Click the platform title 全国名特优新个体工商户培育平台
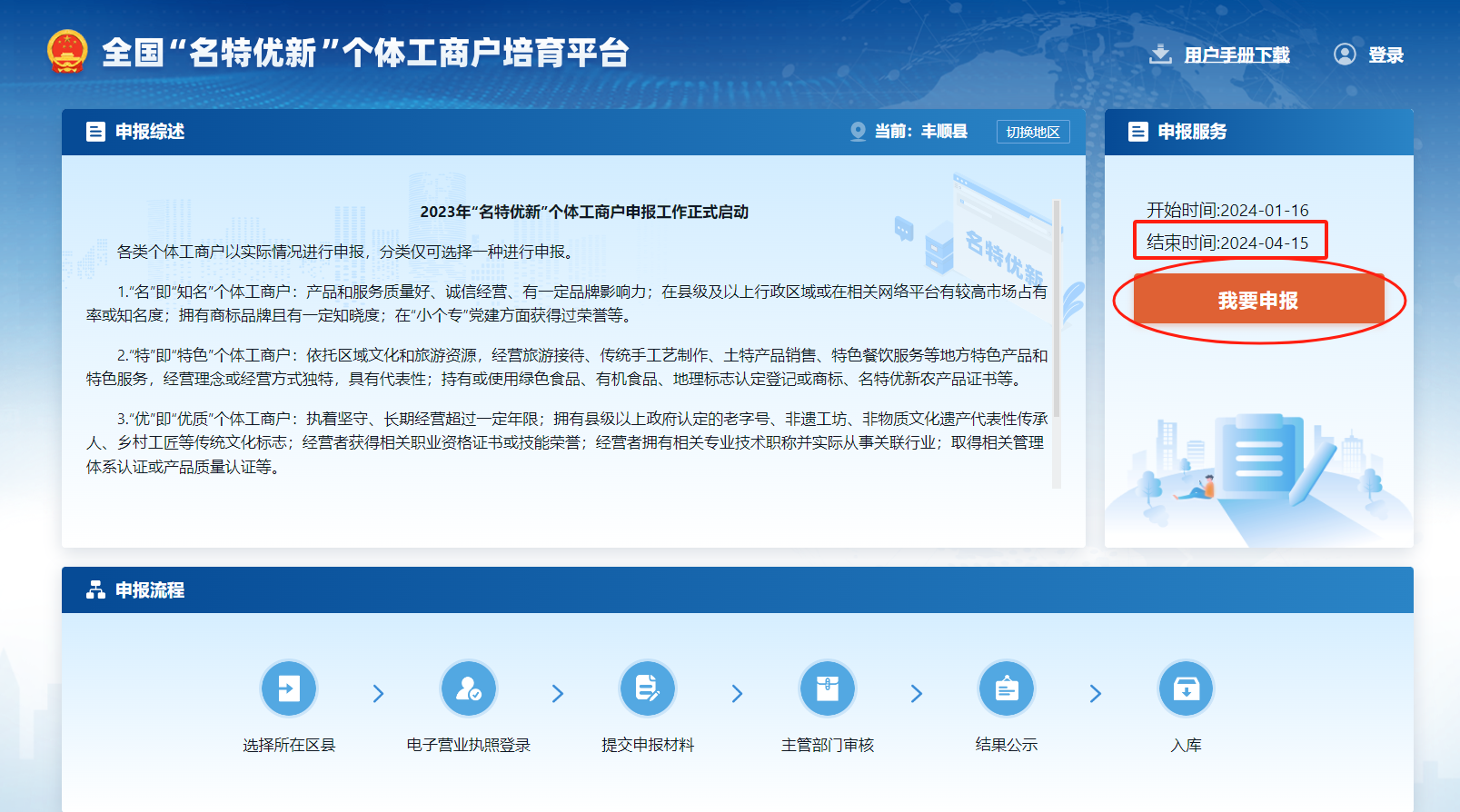Screen dimensions: 1460x812 [365, 53]
